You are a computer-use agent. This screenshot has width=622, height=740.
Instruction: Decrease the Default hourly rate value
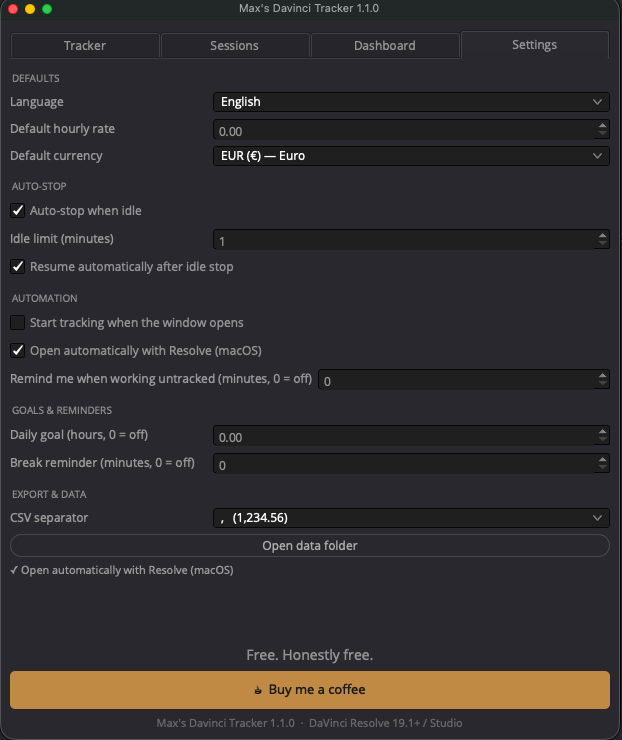tap(603, 134)
